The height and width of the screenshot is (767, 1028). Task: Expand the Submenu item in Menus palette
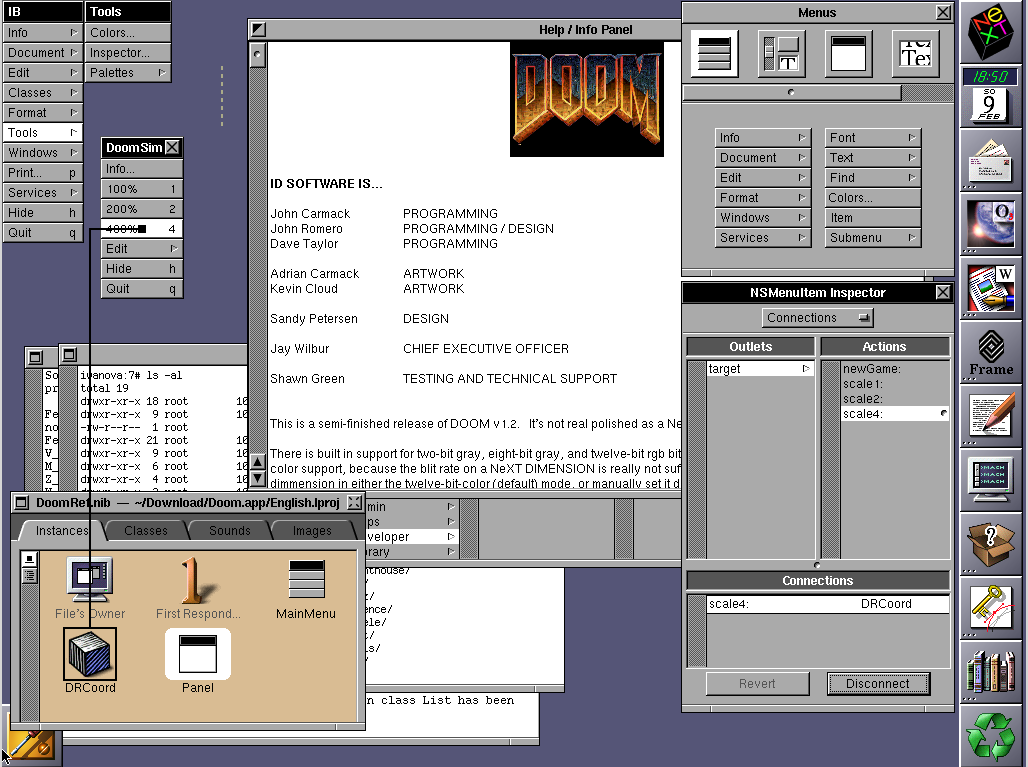click(872, 238)
